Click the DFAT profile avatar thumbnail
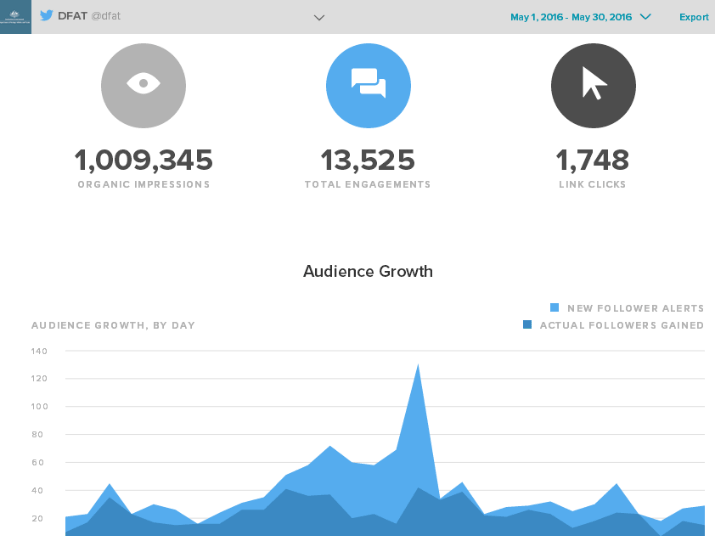Image resolution: width=715 pixels, height=536 pixels. pos(16,16)
